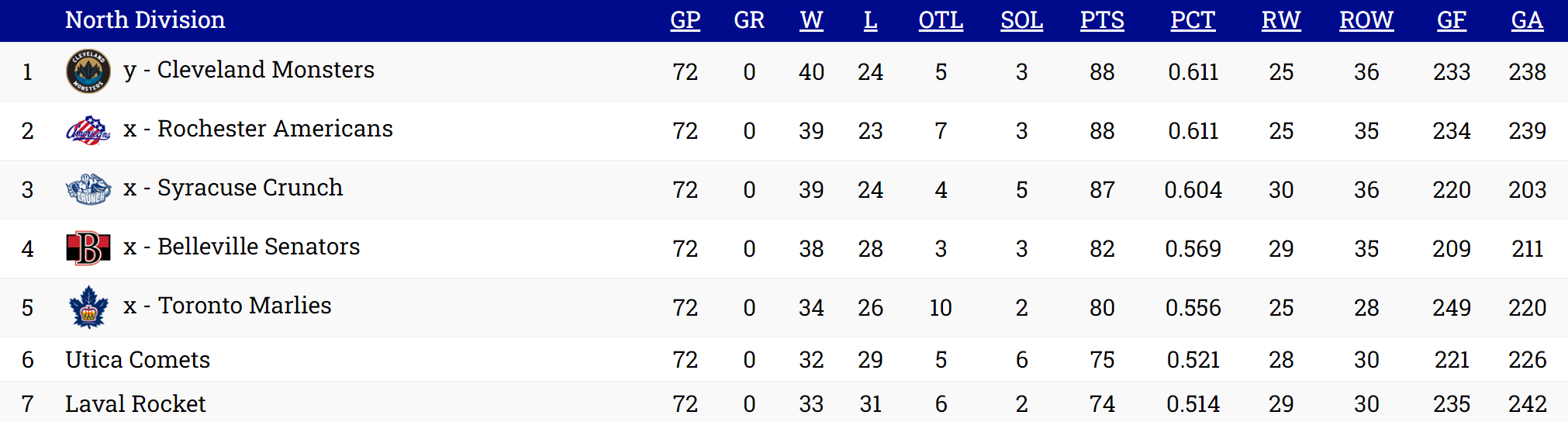Screen dimensions: 1568x422
Task: Sort by ROW column header
Action: [1366, 20]
